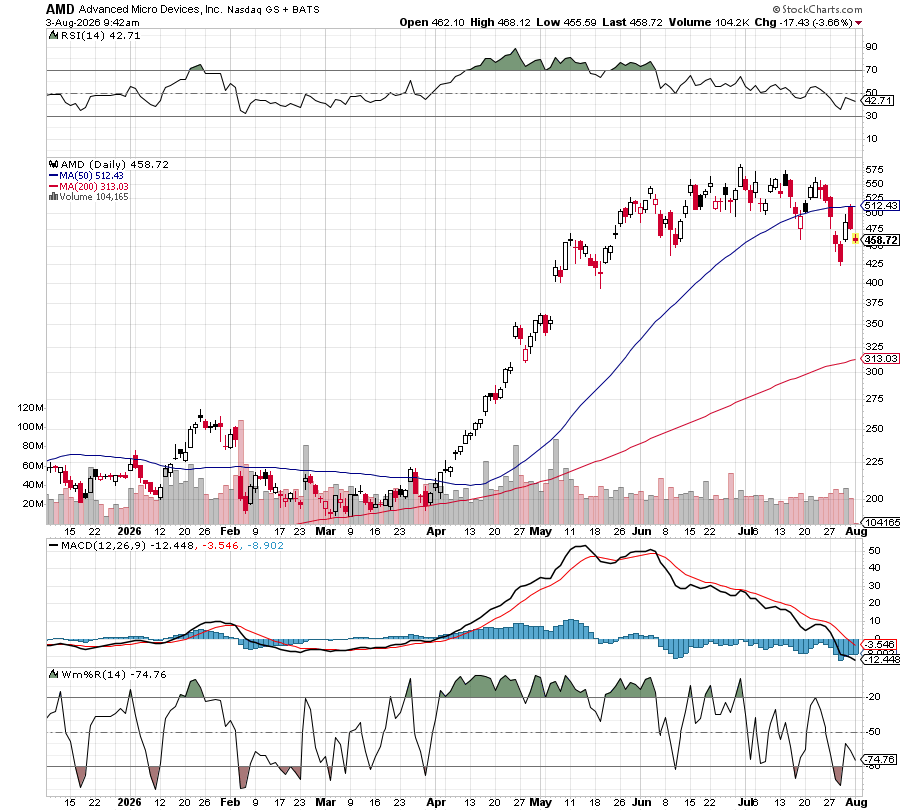Click the bottom-axis 2026 year label
The image size is (900, 811).
point(129,802)
